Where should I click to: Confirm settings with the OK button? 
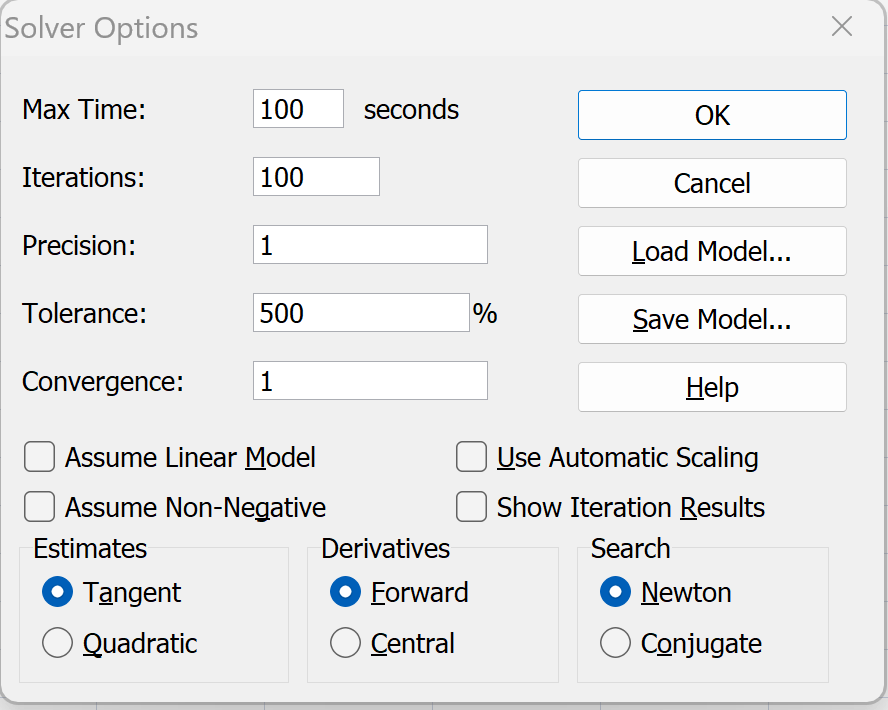coord(712,115)
